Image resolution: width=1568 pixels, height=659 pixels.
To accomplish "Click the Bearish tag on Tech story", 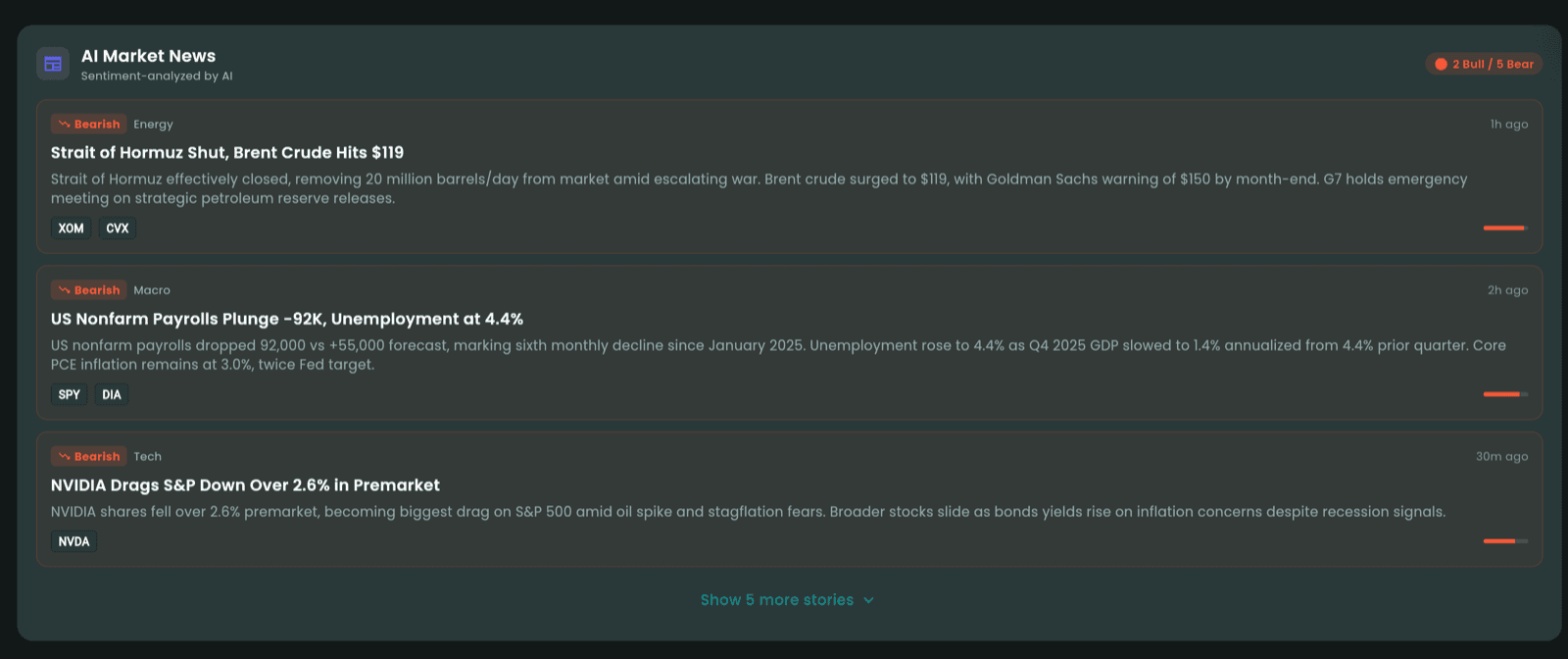I will [89, 457].
